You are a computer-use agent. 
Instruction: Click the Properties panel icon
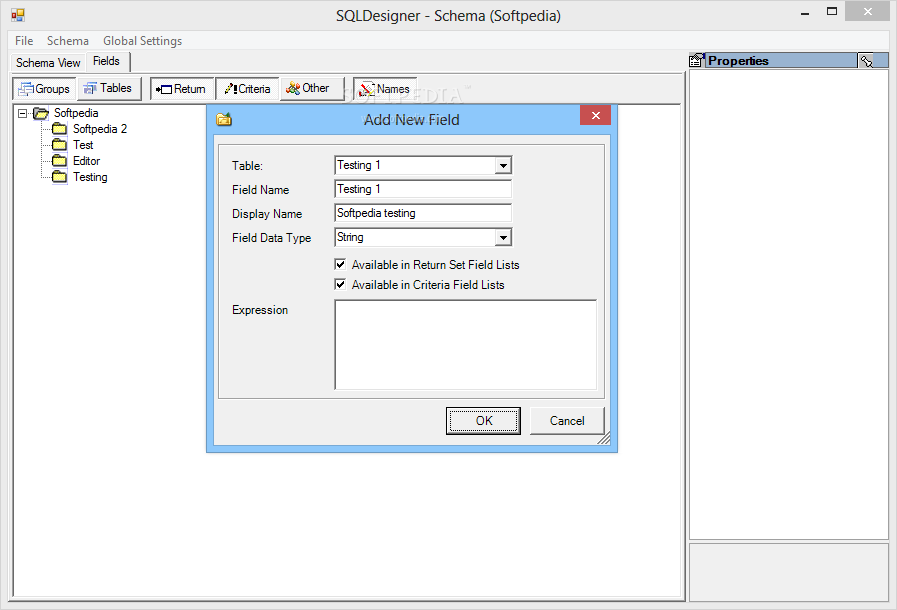coord(697,60)
